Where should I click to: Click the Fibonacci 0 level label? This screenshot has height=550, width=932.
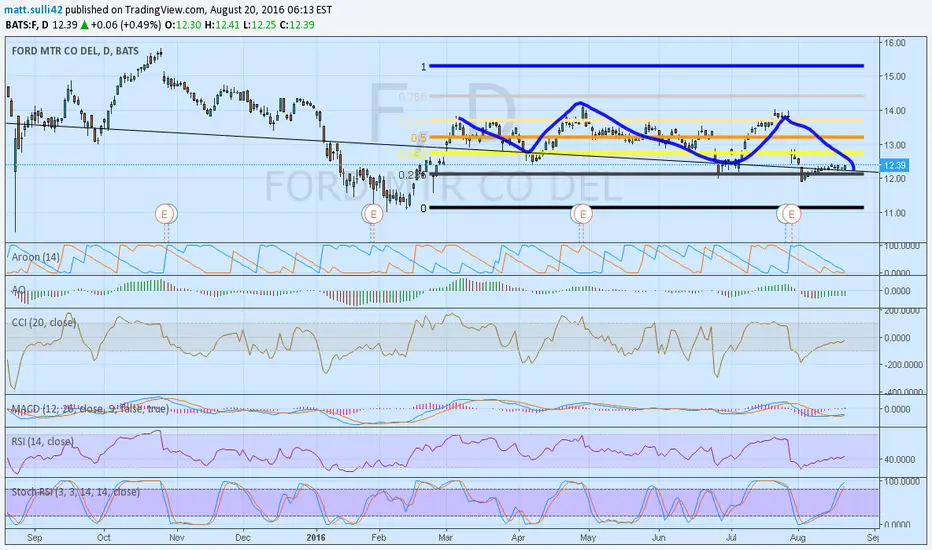pos(423,208)
